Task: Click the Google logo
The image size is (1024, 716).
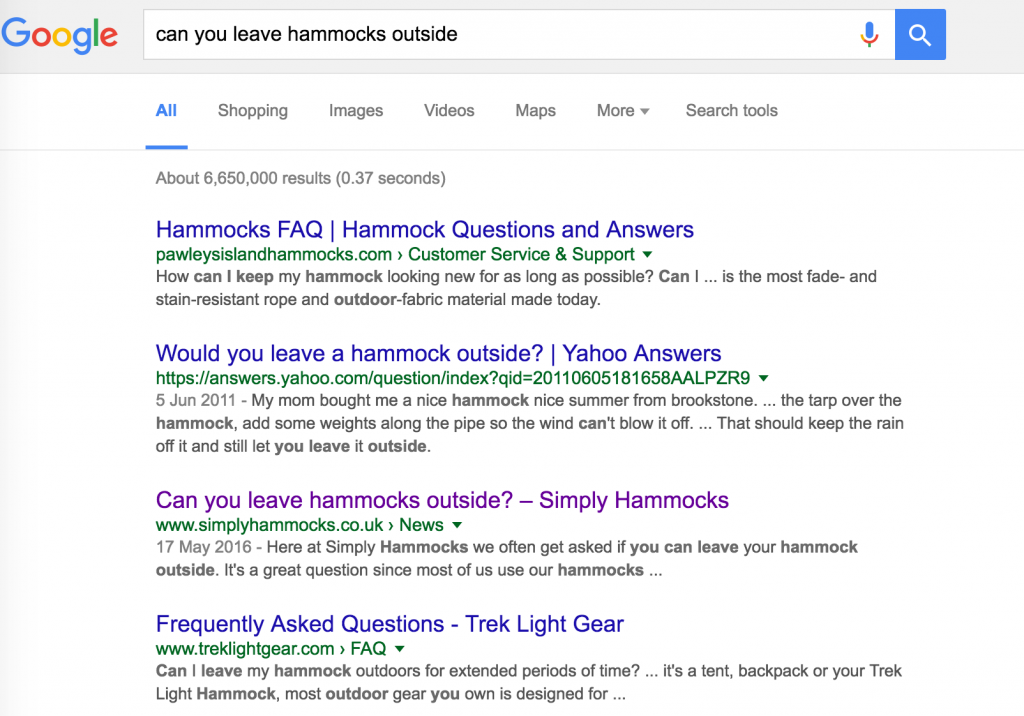Action: (x=60, y=35)
